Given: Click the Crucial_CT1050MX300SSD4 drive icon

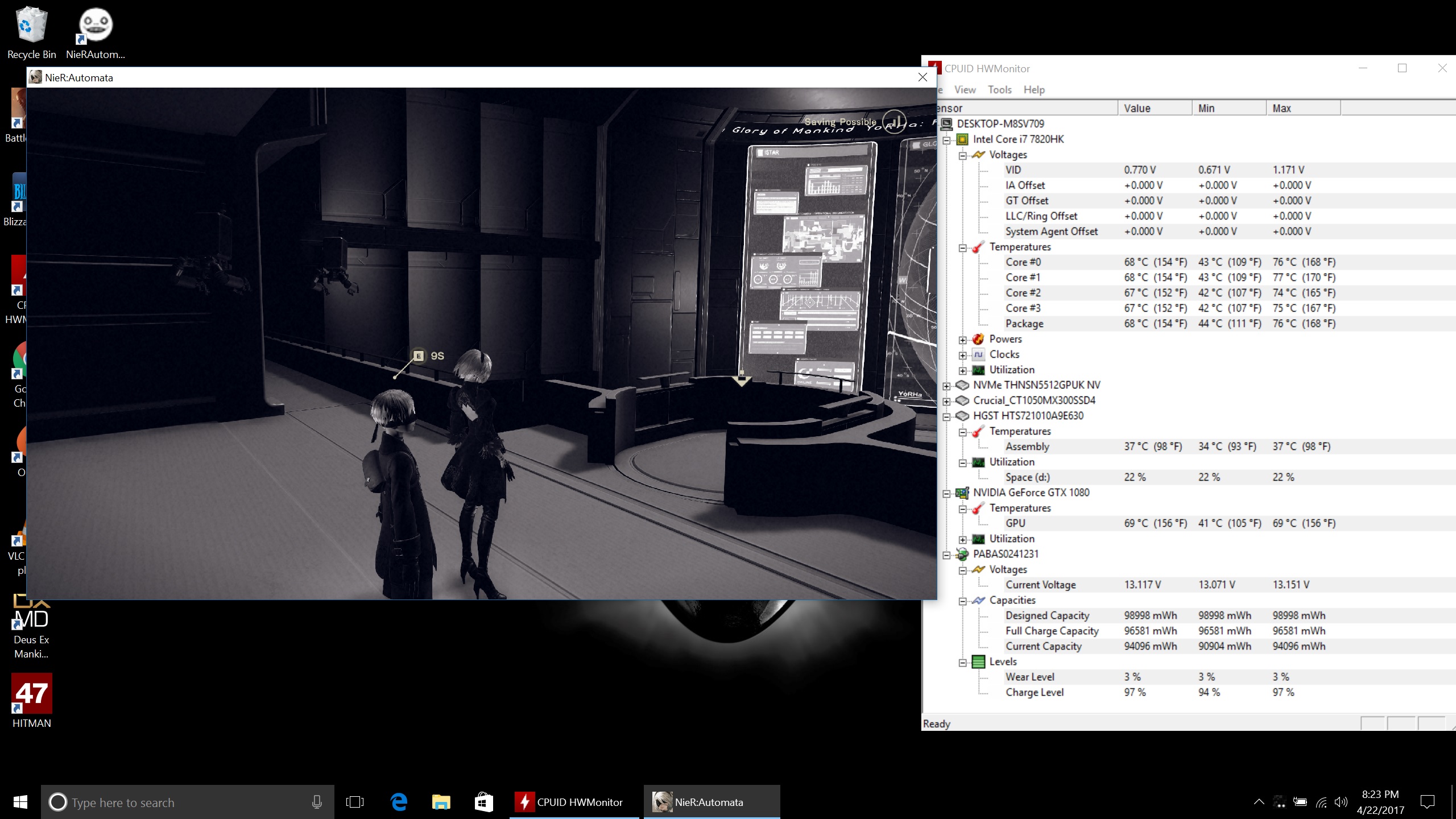Looking at the screenshot, I should coord(962,400).
